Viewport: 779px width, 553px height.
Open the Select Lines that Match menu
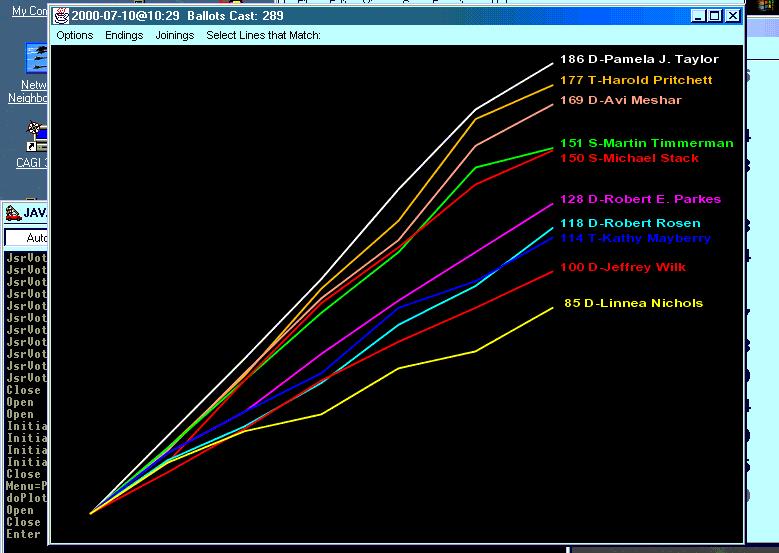point(263,35)
